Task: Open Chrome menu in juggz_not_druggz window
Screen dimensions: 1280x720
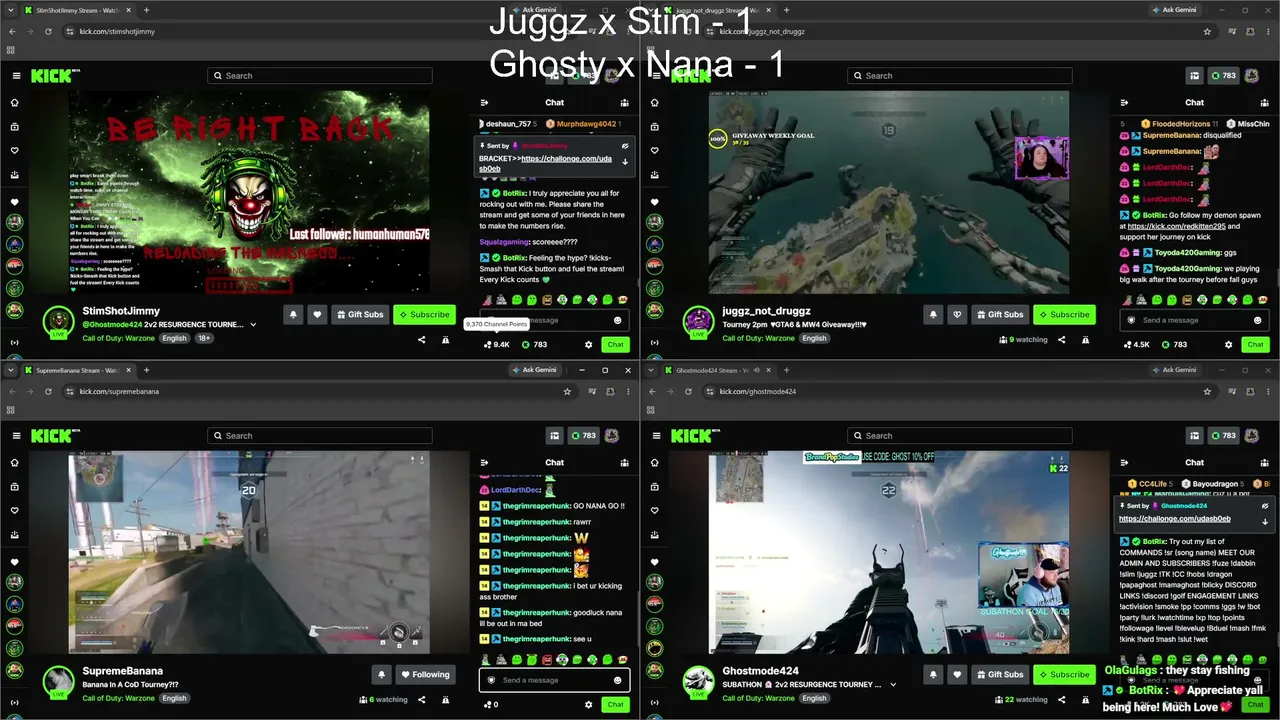Action: [x=1268, y=31]
